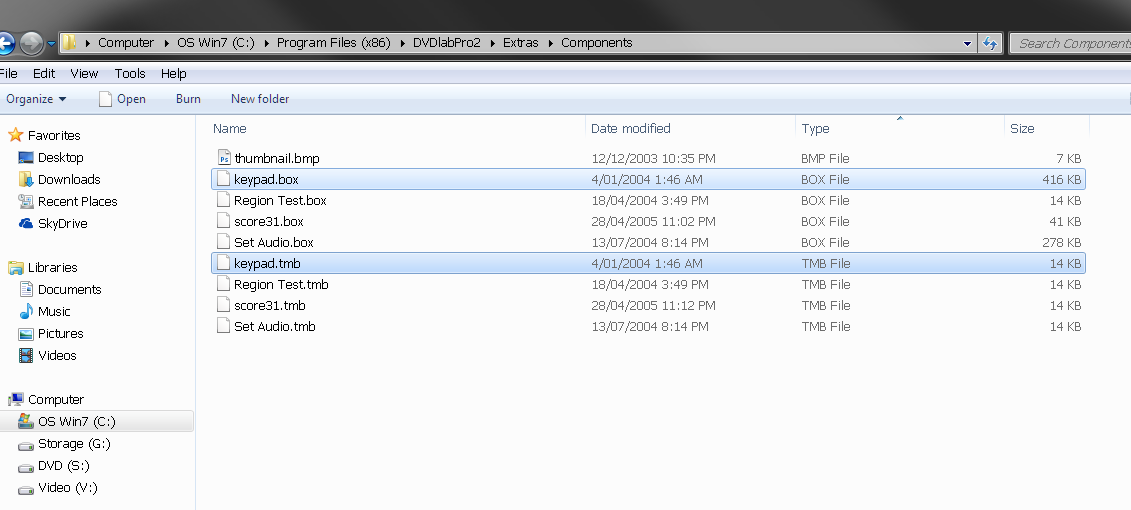Select the thumbnail.bmp file icon
Screen dimensions: 1131x510
pyautogui.click(x=224, y=158)
